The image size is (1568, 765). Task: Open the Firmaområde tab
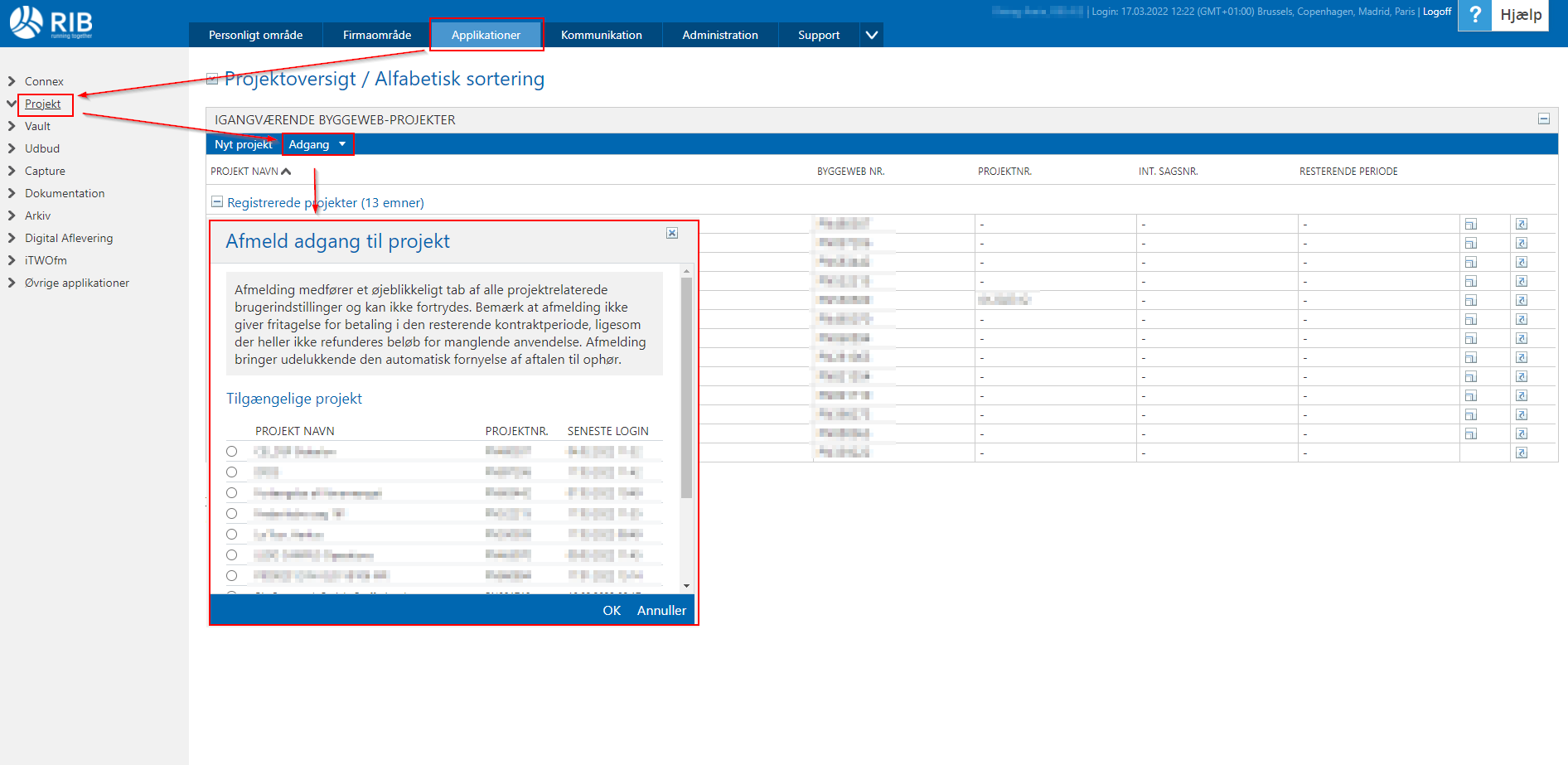tap(377, 35)
